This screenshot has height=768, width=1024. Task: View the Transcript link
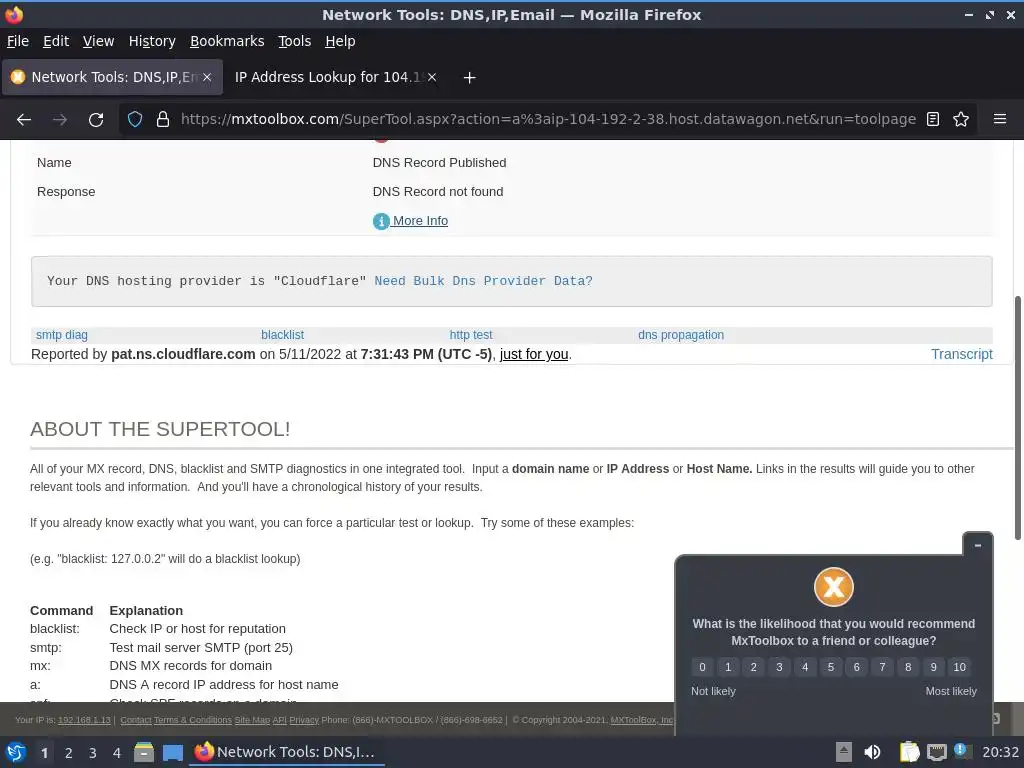[961, 354]
